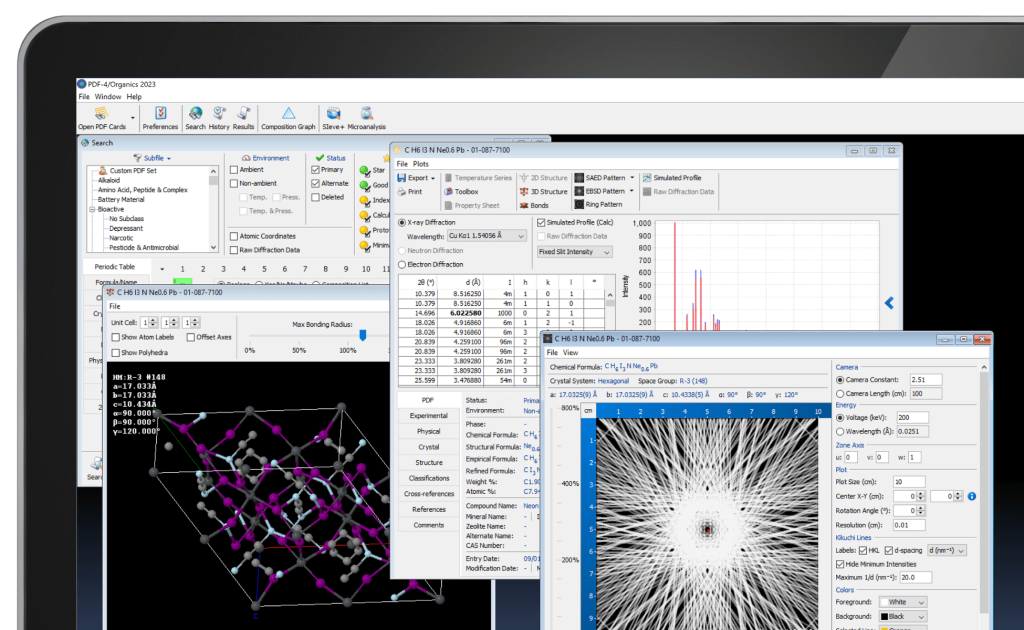Image resolution: width=1024 pixels, height=630 pixels.
Task: Open Microanalysis tool
Action: coord(366,118)
